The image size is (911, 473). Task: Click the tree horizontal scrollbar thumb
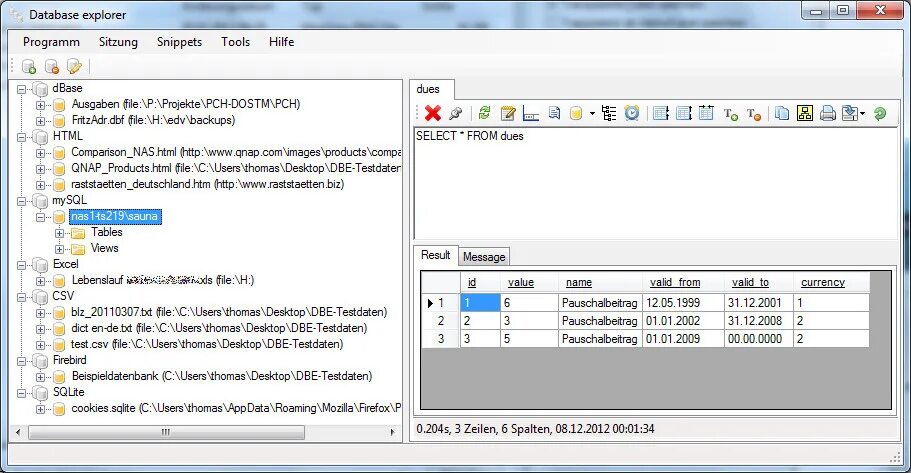pyautogui.click(x=166, y=432)
